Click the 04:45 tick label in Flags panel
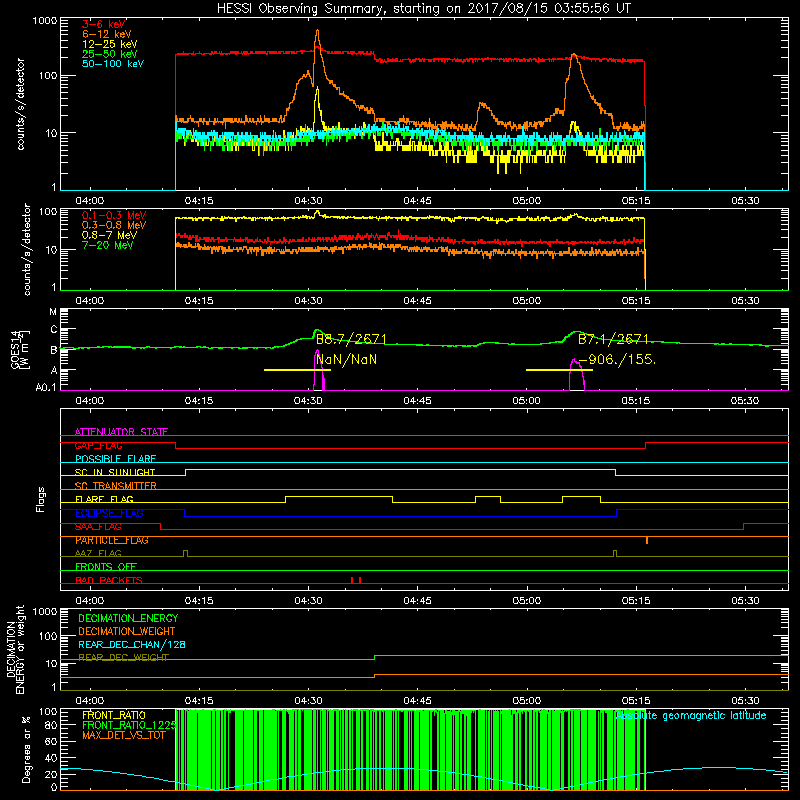 pyautogui.click(x=417, y=601)
